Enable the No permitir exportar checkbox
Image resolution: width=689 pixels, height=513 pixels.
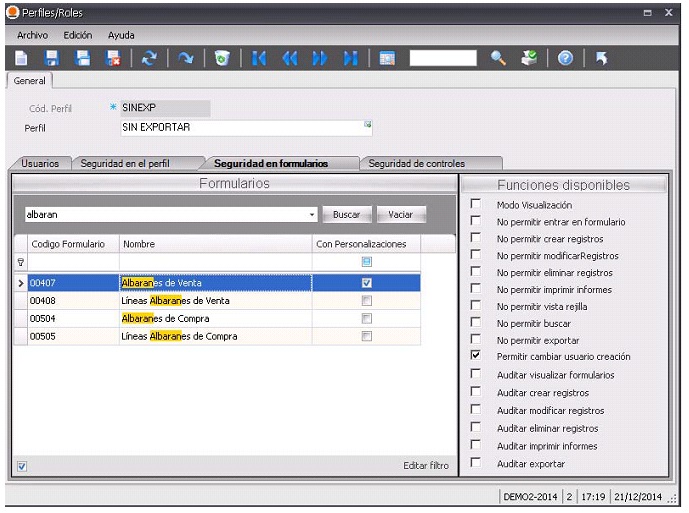476,340
